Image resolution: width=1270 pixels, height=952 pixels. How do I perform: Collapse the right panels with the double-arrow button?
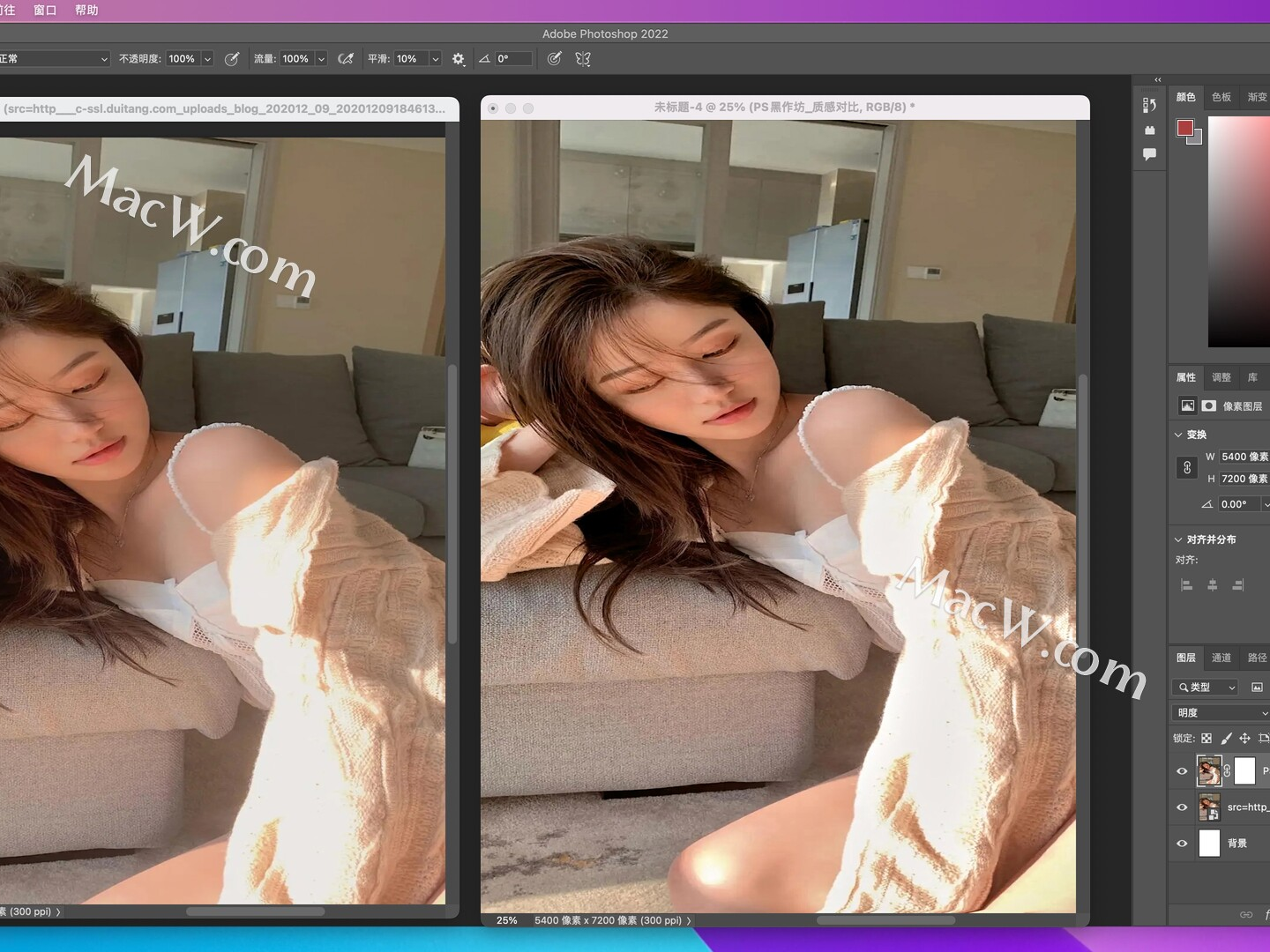coord(1157,79)
